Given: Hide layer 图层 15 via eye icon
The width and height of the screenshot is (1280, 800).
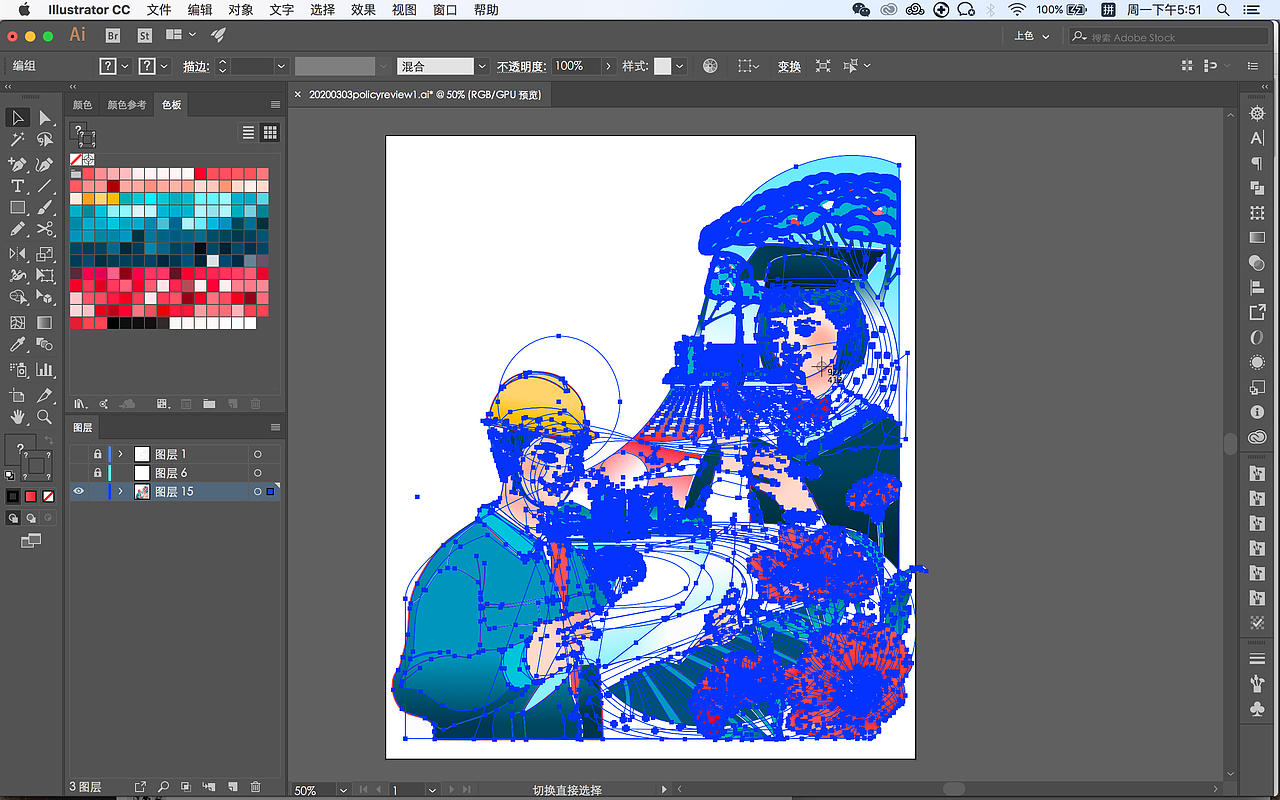Looking at the screenshot, I should [x=78, y=491].
